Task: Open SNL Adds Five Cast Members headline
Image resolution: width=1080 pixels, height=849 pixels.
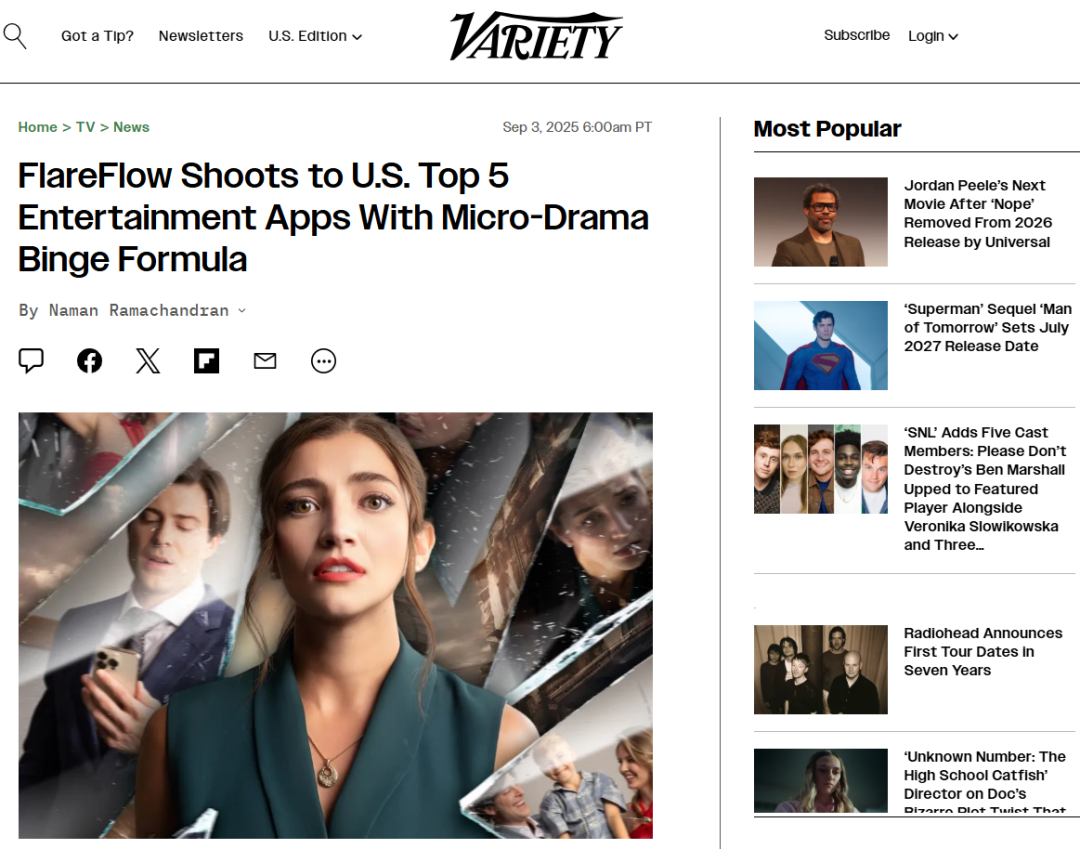Action: tap(985, 489)
